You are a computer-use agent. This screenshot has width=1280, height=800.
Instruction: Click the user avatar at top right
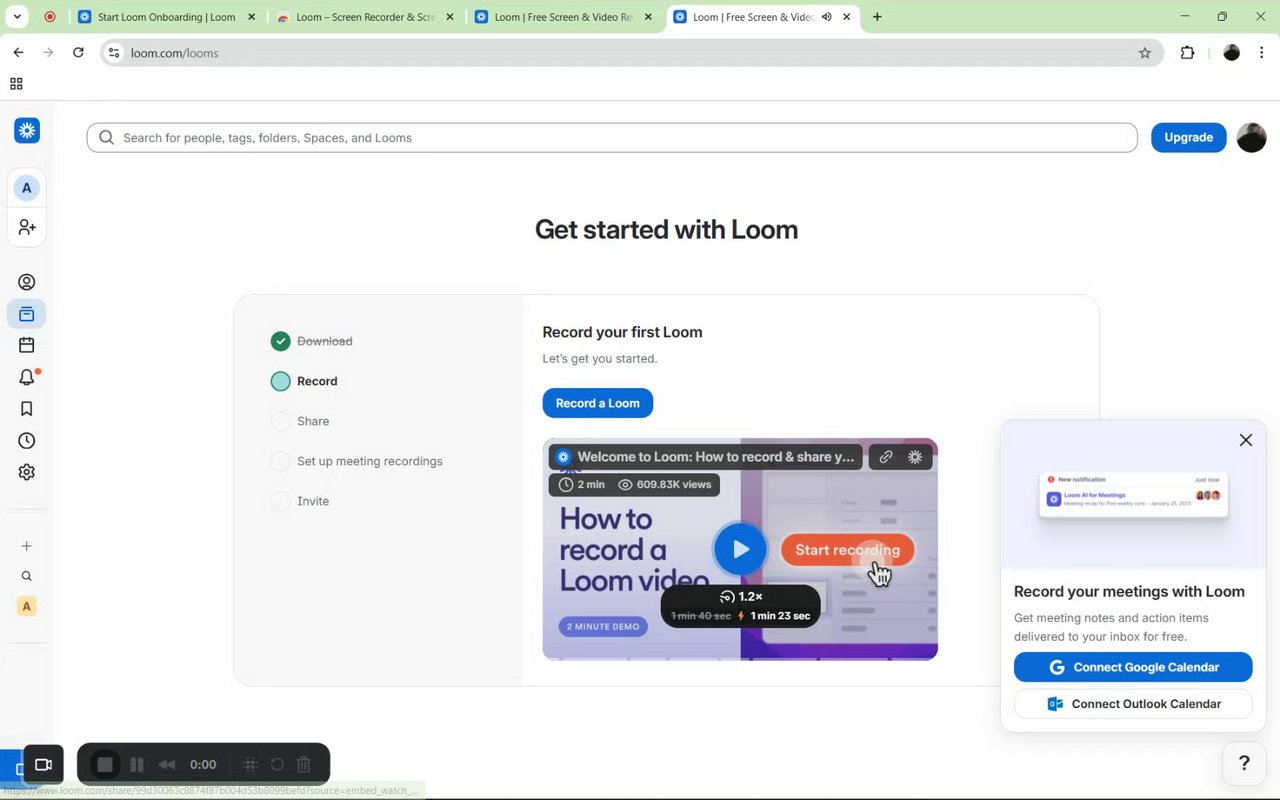point(1251,138)
